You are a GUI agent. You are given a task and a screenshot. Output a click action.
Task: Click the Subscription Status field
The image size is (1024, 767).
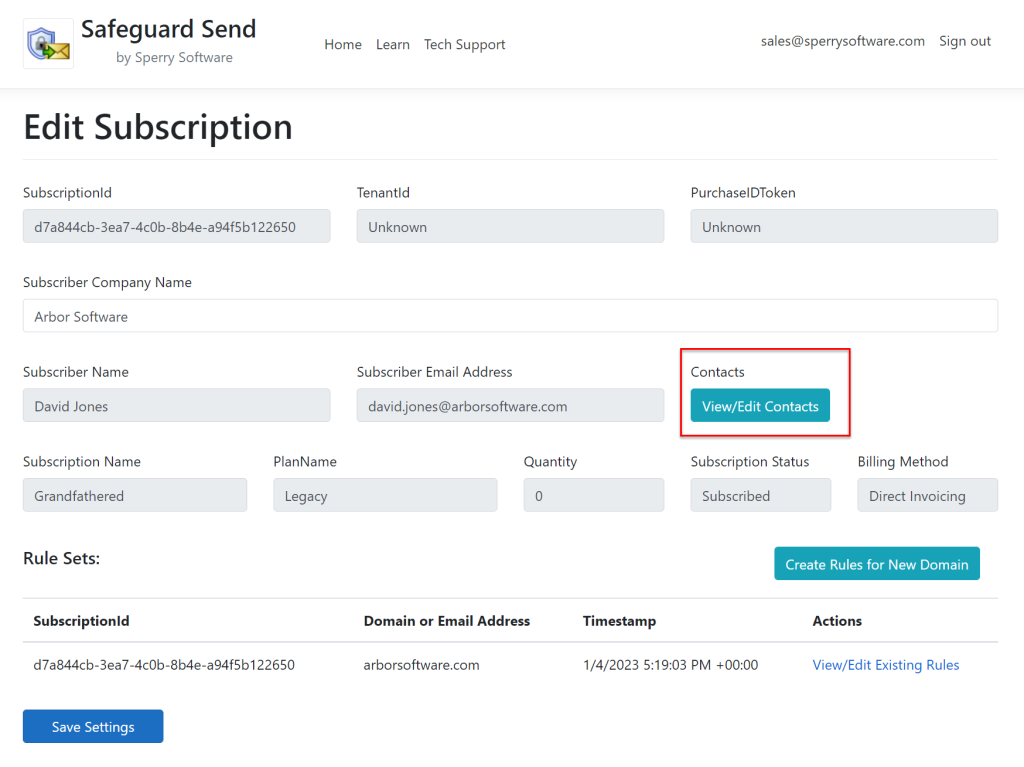[760, 496]
